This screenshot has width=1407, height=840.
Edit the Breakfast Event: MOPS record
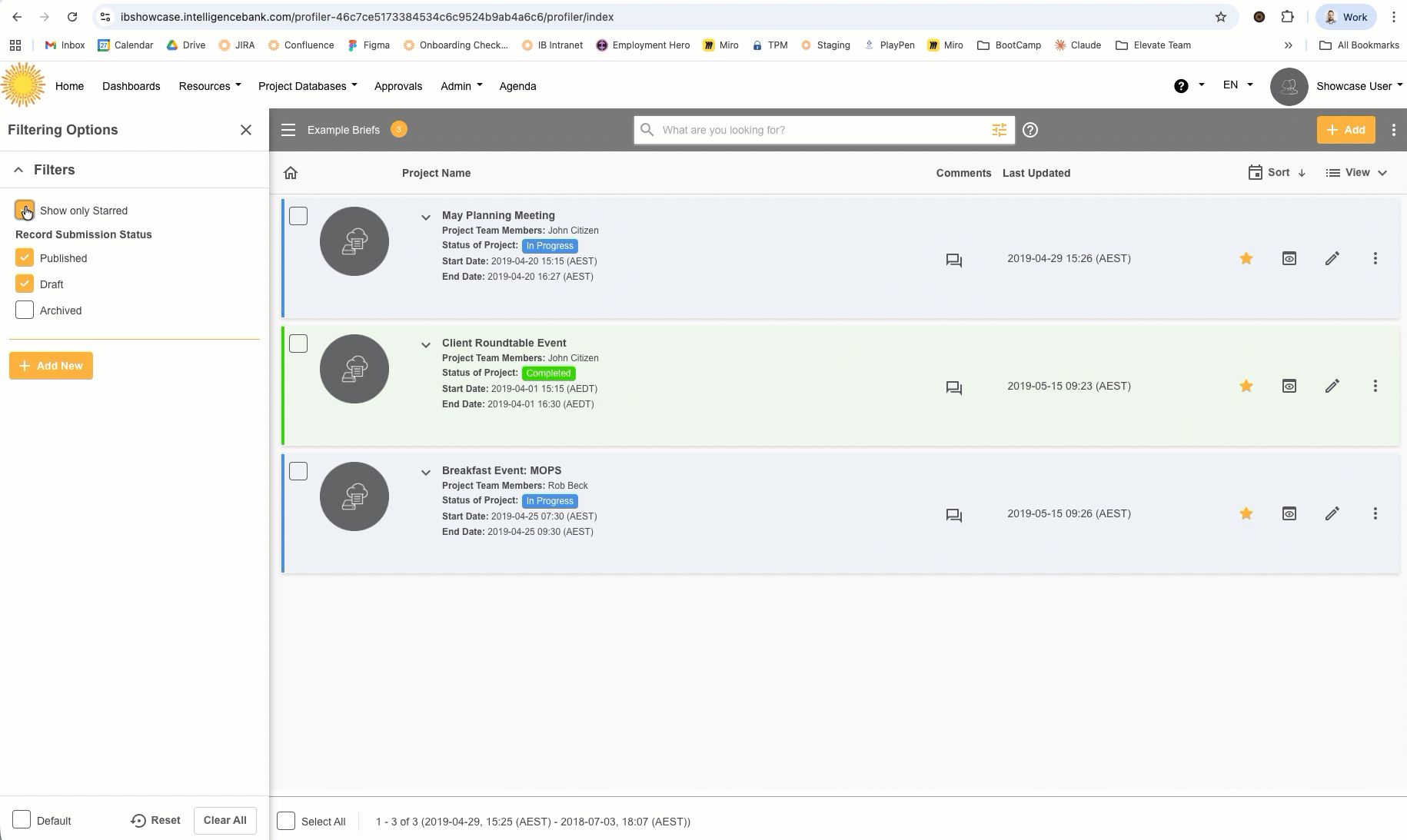click(x=1332, y=513)
